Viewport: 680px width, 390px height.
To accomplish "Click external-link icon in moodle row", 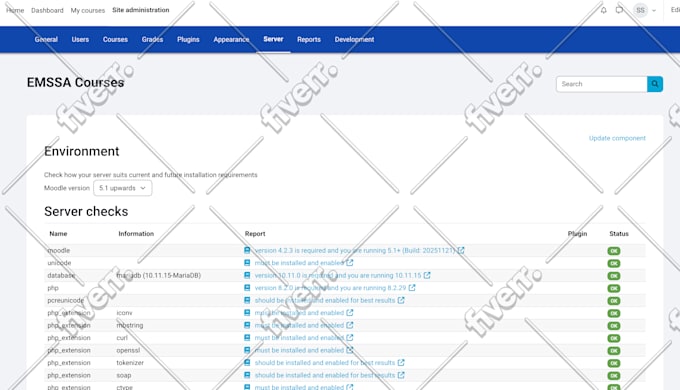I will 461,250.
